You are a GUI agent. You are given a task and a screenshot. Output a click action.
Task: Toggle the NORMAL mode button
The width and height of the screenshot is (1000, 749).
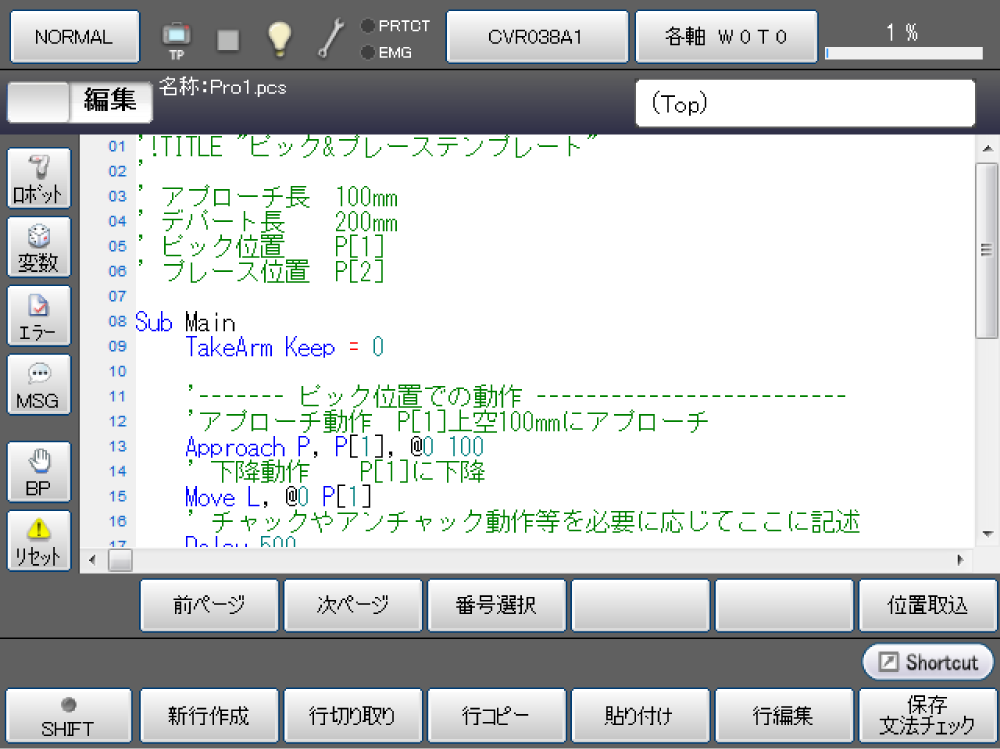tap(74, 37)
